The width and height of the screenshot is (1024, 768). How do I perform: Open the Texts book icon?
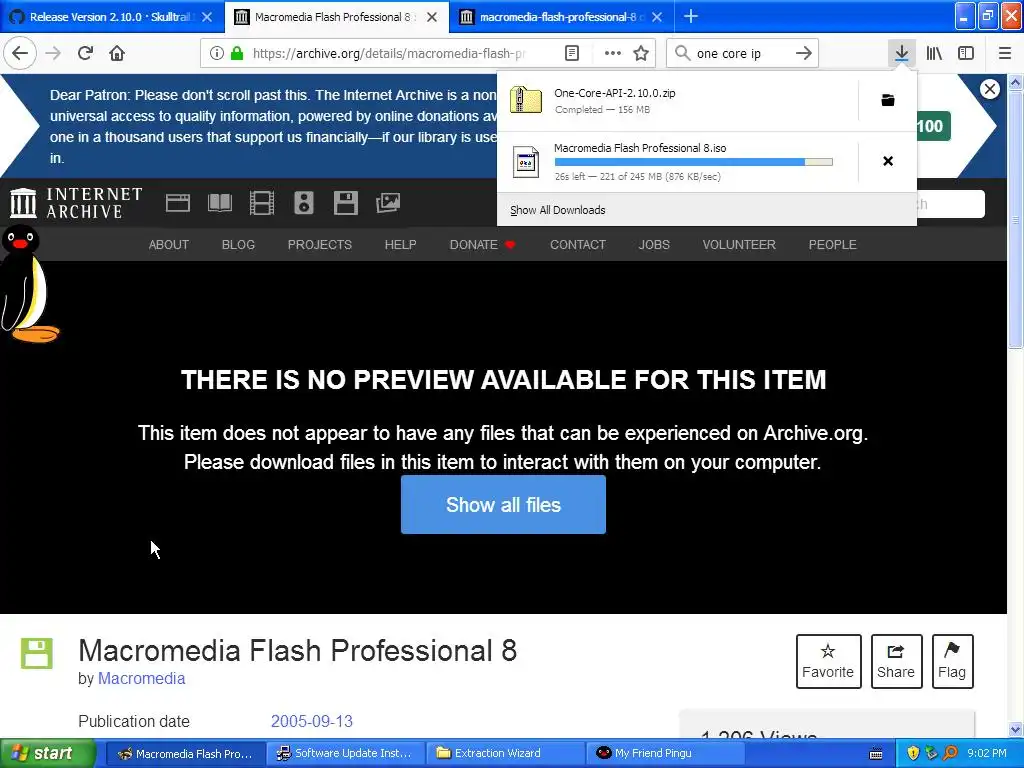(219, 203)
